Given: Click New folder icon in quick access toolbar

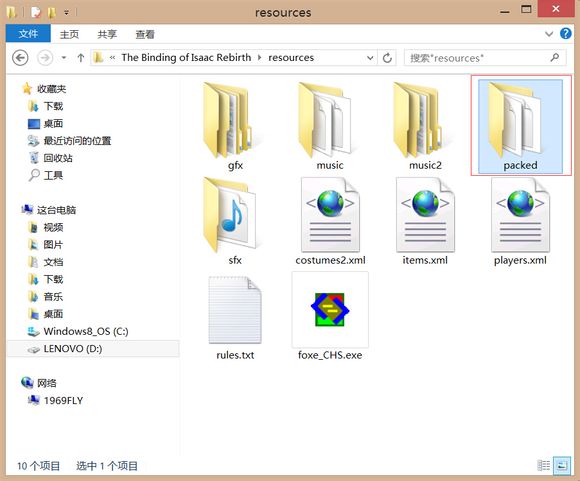Looking at the screenshot, I should [x=51, y=13].
